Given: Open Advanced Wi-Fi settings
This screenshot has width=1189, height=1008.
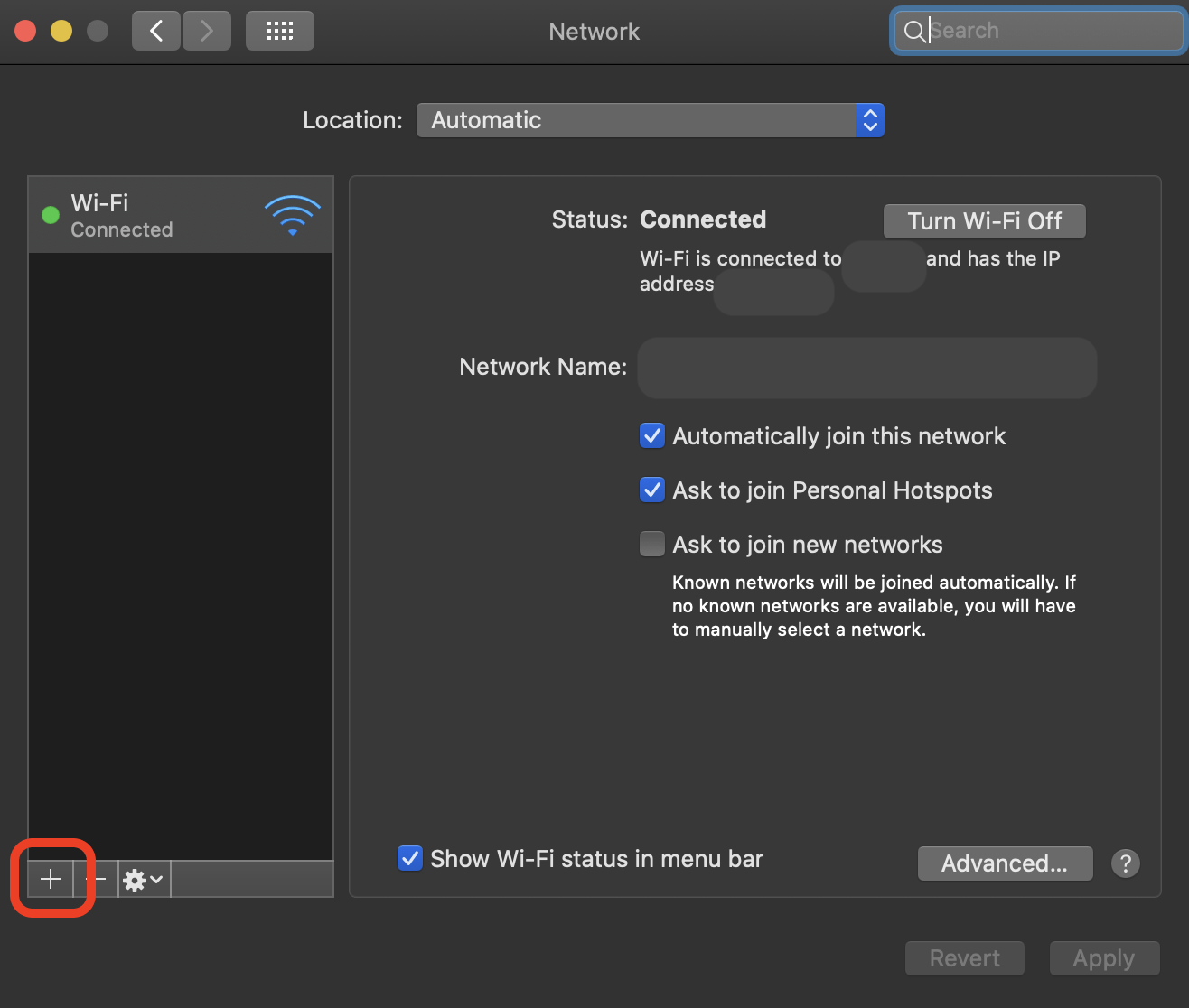Looking at the screenshot, I should [x=1005, y=863].
